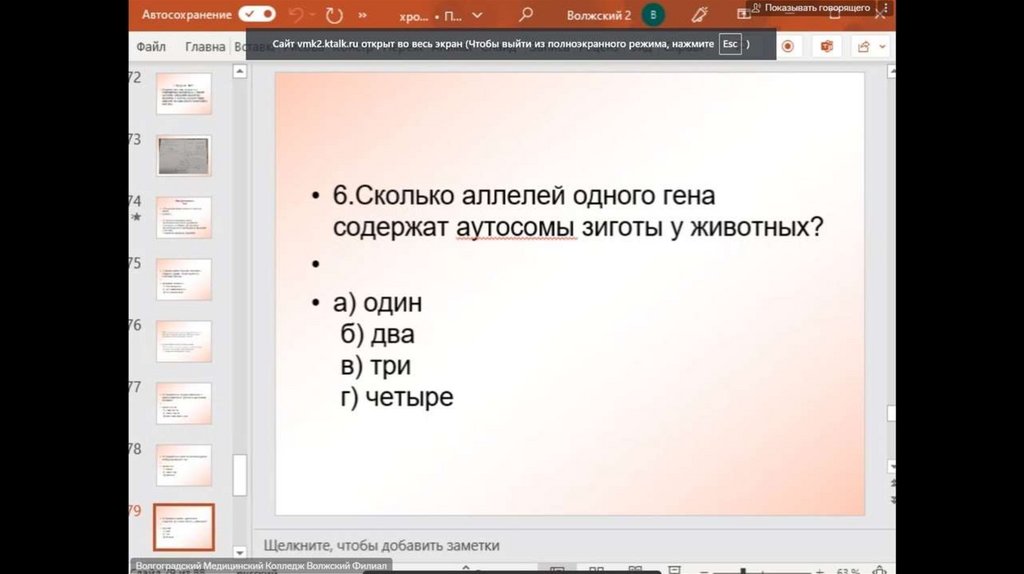The image size is (1024, 574).
Task: Open the file name dropdown arrow
Action: [x=476, y=16]
